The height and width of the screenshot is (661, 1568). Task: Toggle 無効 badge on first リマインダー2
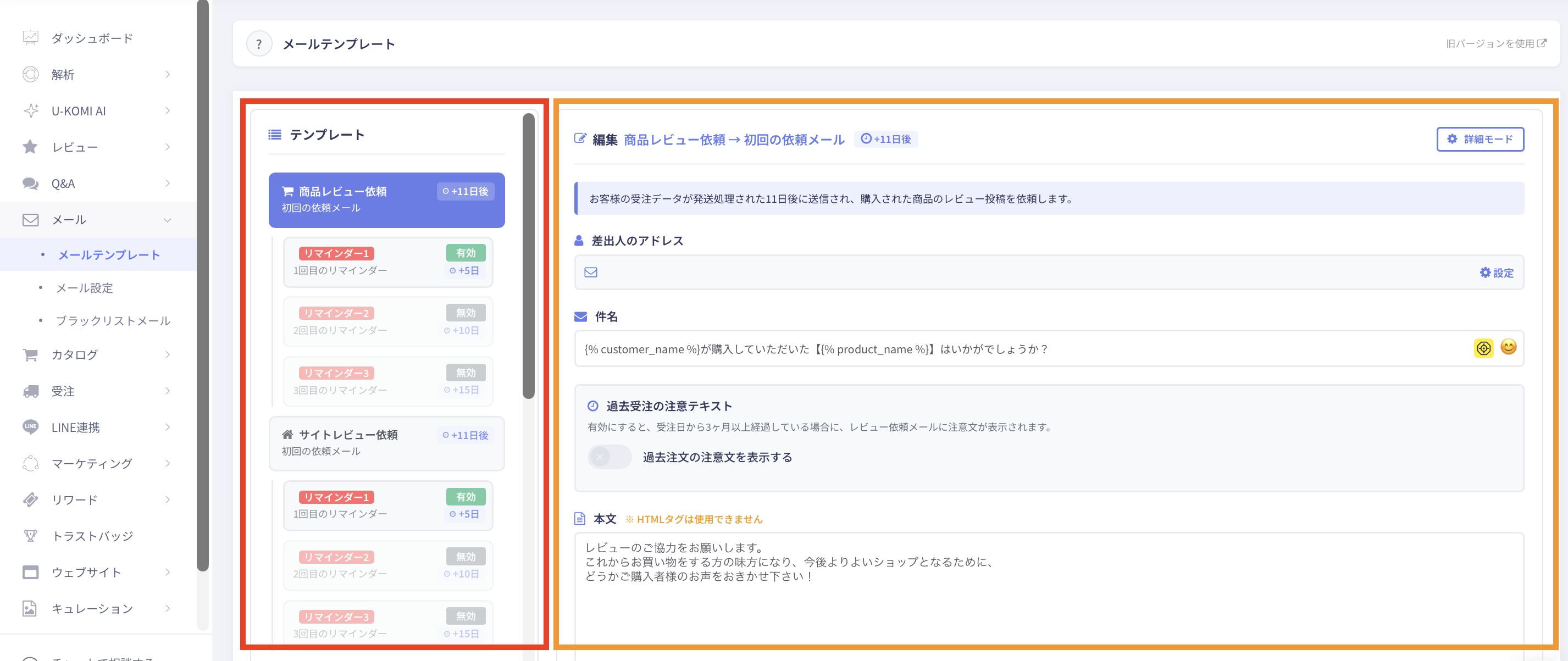click(x=466, y=313)
